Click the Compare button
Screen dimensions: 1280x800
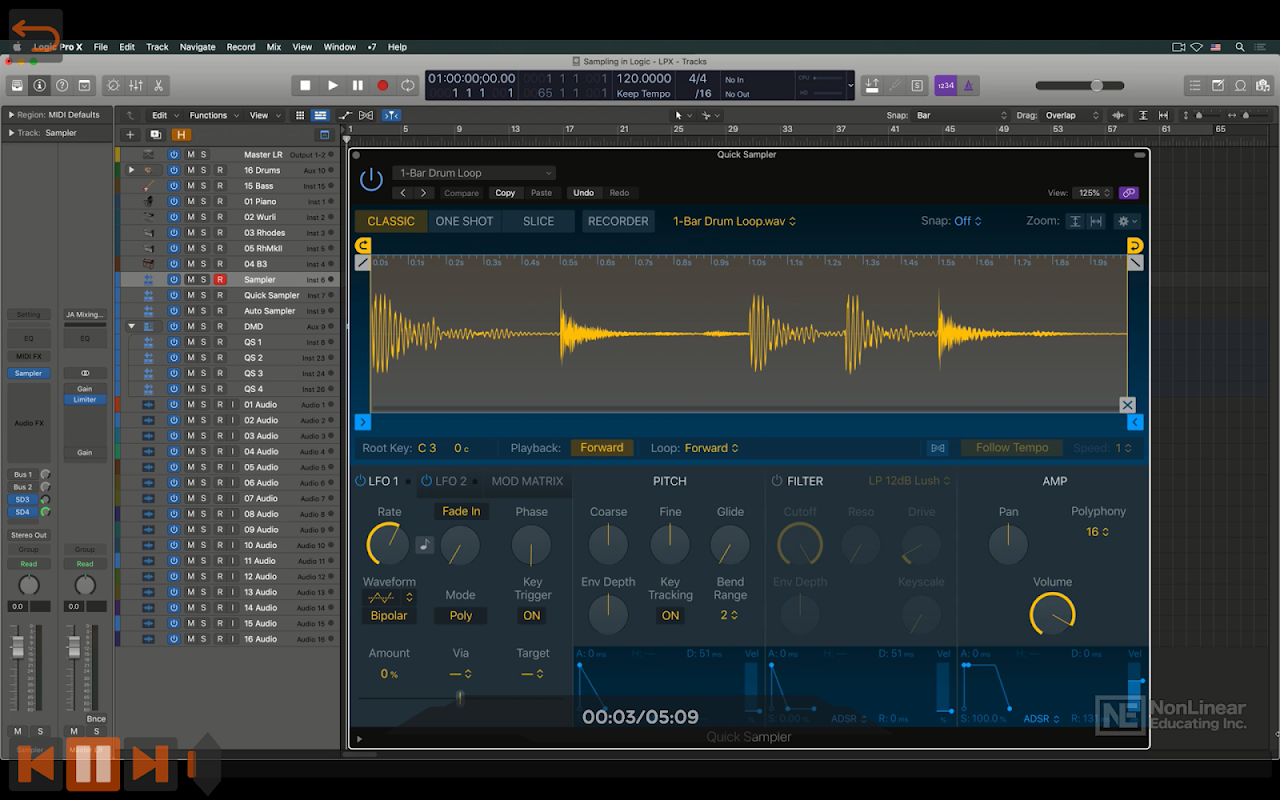(461, 193)
